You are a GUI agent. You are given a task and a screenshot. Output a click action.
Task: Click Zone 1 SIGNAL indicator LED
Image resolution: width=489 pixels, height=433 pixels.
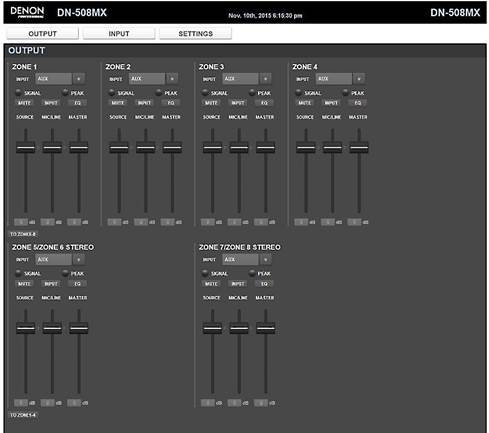point(18,92)
